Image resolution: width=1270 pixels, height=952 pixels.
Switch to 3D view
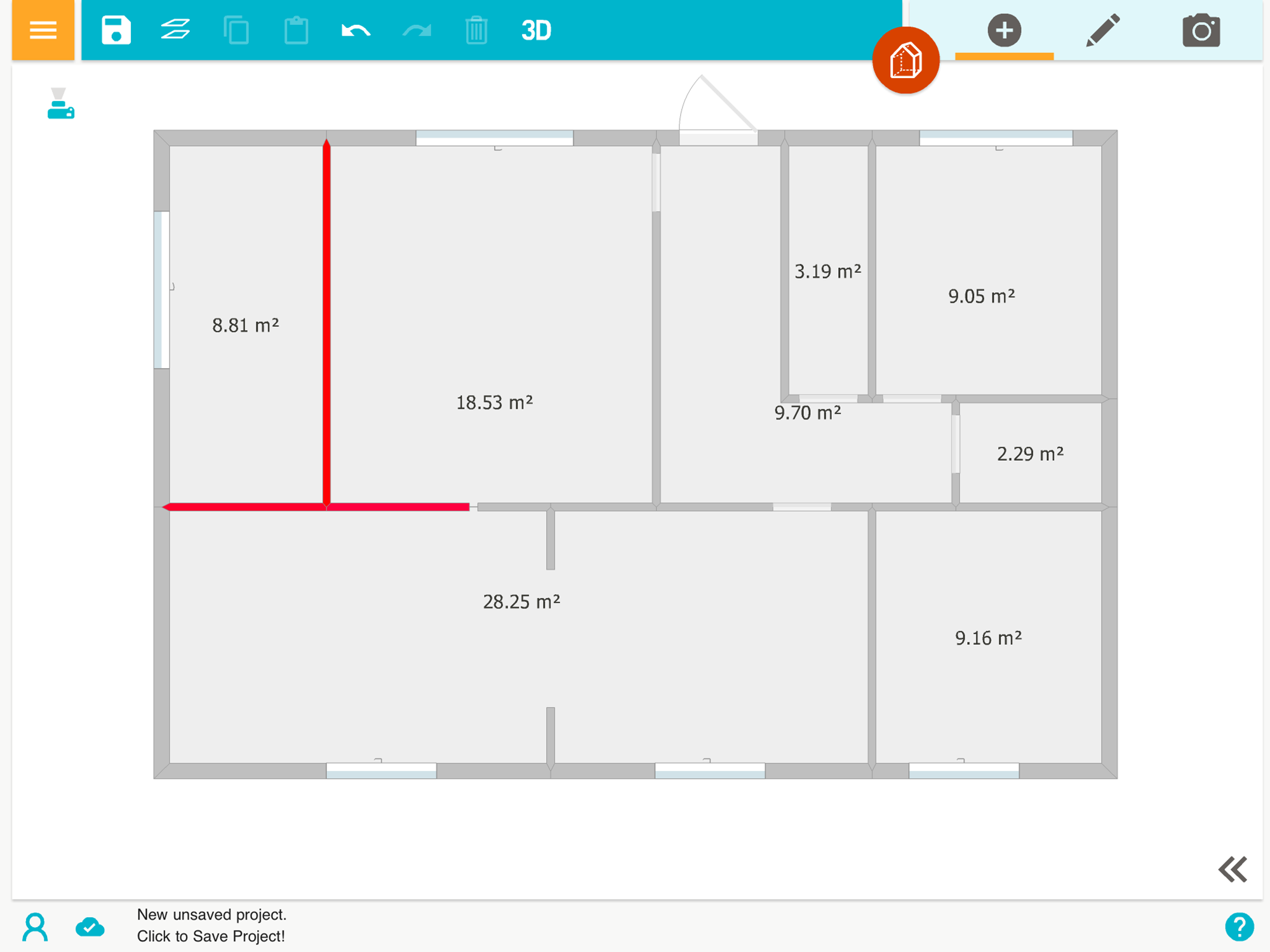point(536,30)
